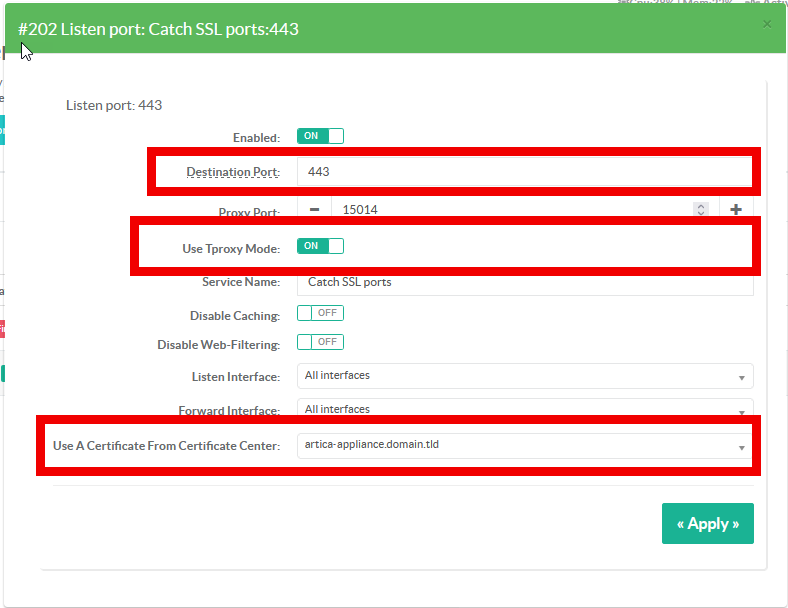Focus the Destination Port field
The image size is (788, 608).
pos(525,172)
